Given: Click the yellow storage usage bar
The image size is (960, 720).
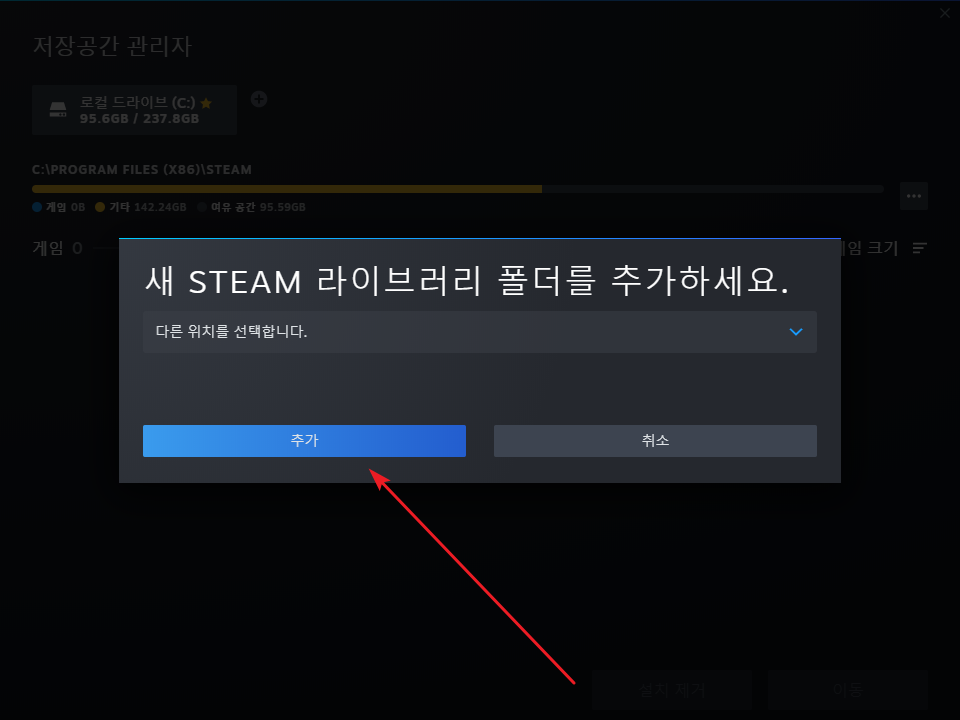Looking at the screenshot, I should tap(287, 189).
